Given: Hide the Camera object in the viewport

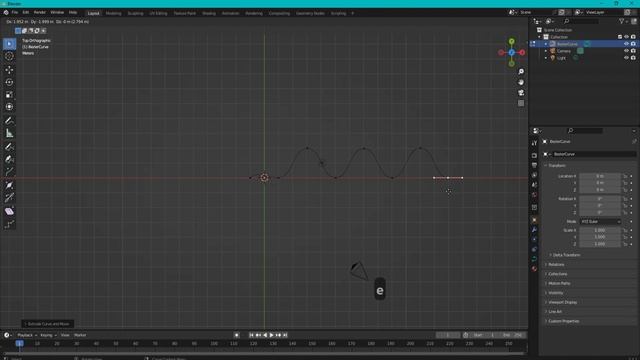Looking at the screenshot, I should 626,51.
